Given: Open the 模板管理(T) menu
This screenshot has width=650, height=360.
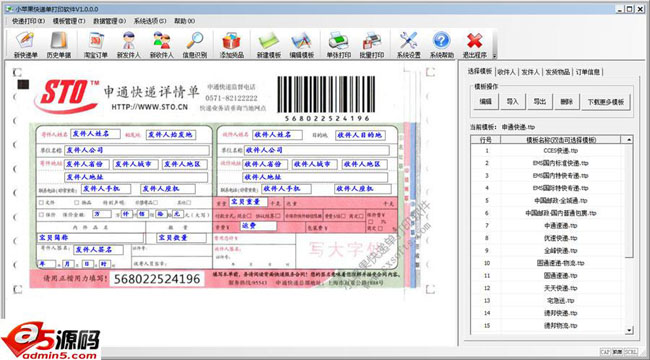Looking at the screenshot, I should pos(69,21).
